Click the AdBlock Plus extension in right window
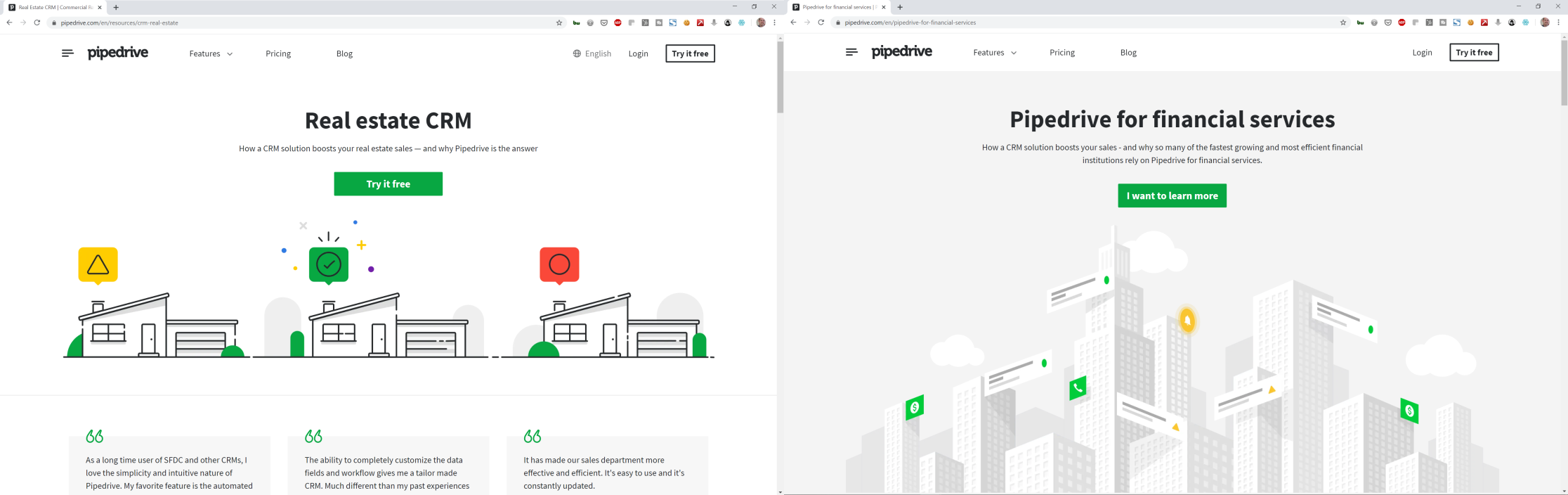This screenshot has height=495, width=1568. (1402, 22)
